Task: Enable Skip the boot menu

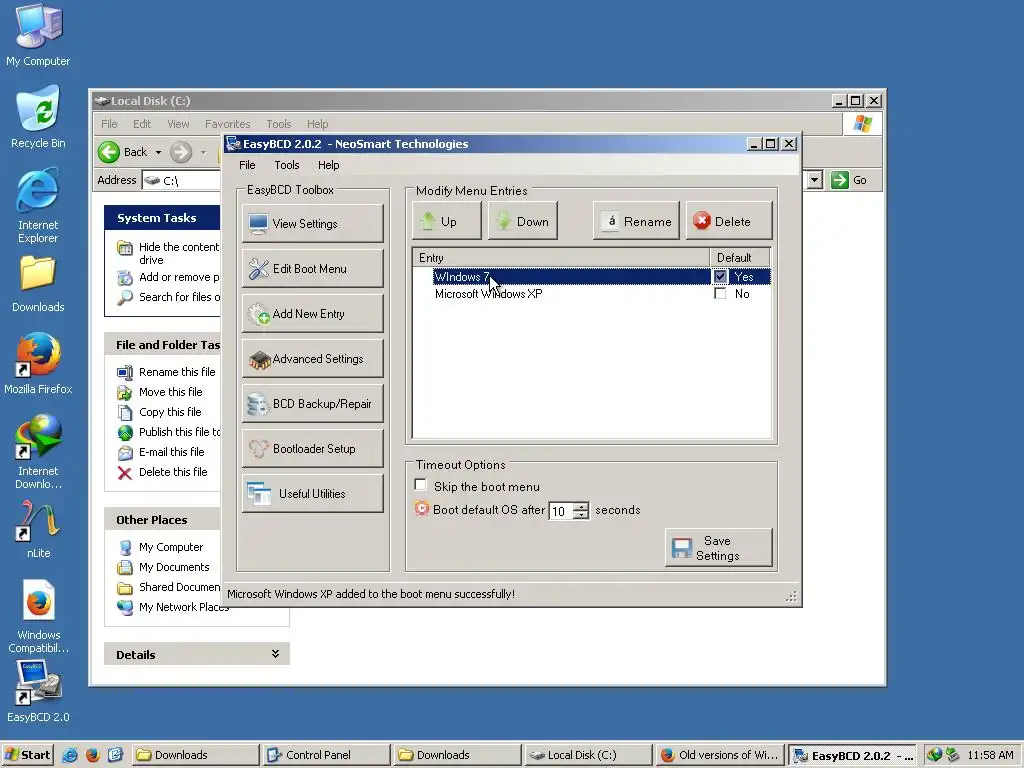Action: pyautogui.click(x=421, y=485)
